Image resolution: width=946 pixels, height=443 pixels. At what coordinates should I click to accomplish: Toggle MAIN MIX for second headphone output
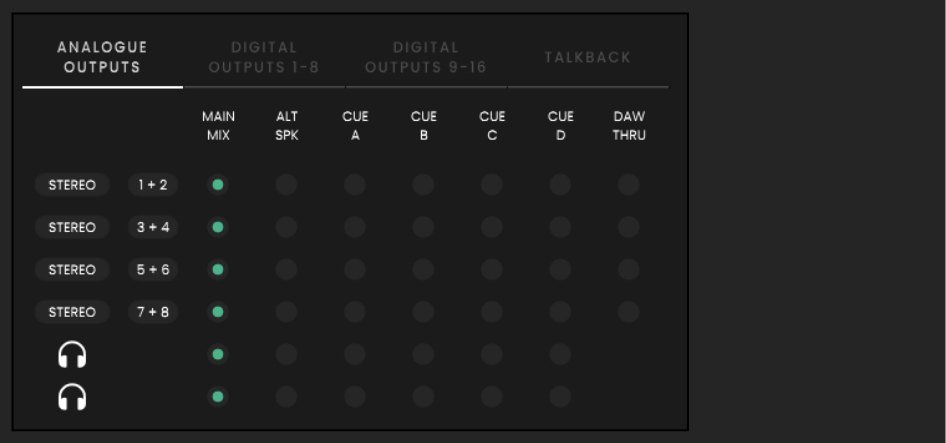click(218, 397)
